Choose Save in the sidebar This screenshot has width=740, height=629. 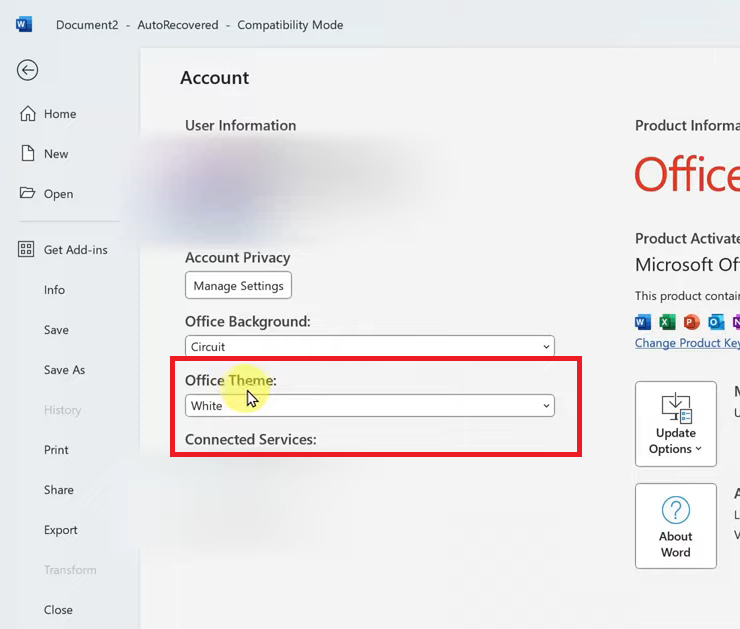pos(56,330)
